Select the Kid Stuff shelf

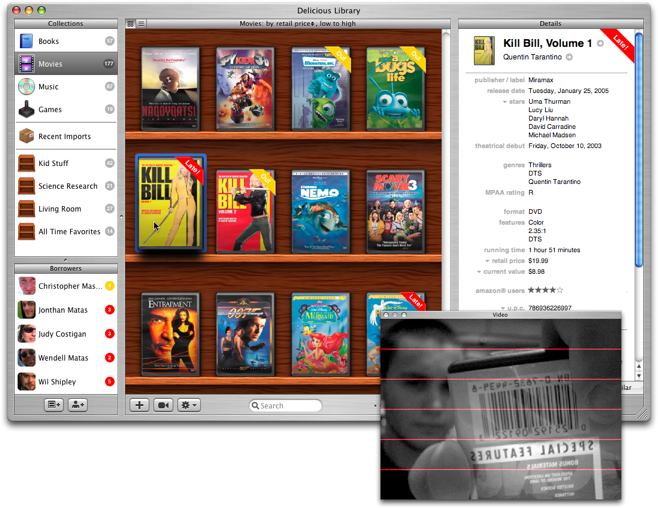pyautogui.click(x=66, y=163)
